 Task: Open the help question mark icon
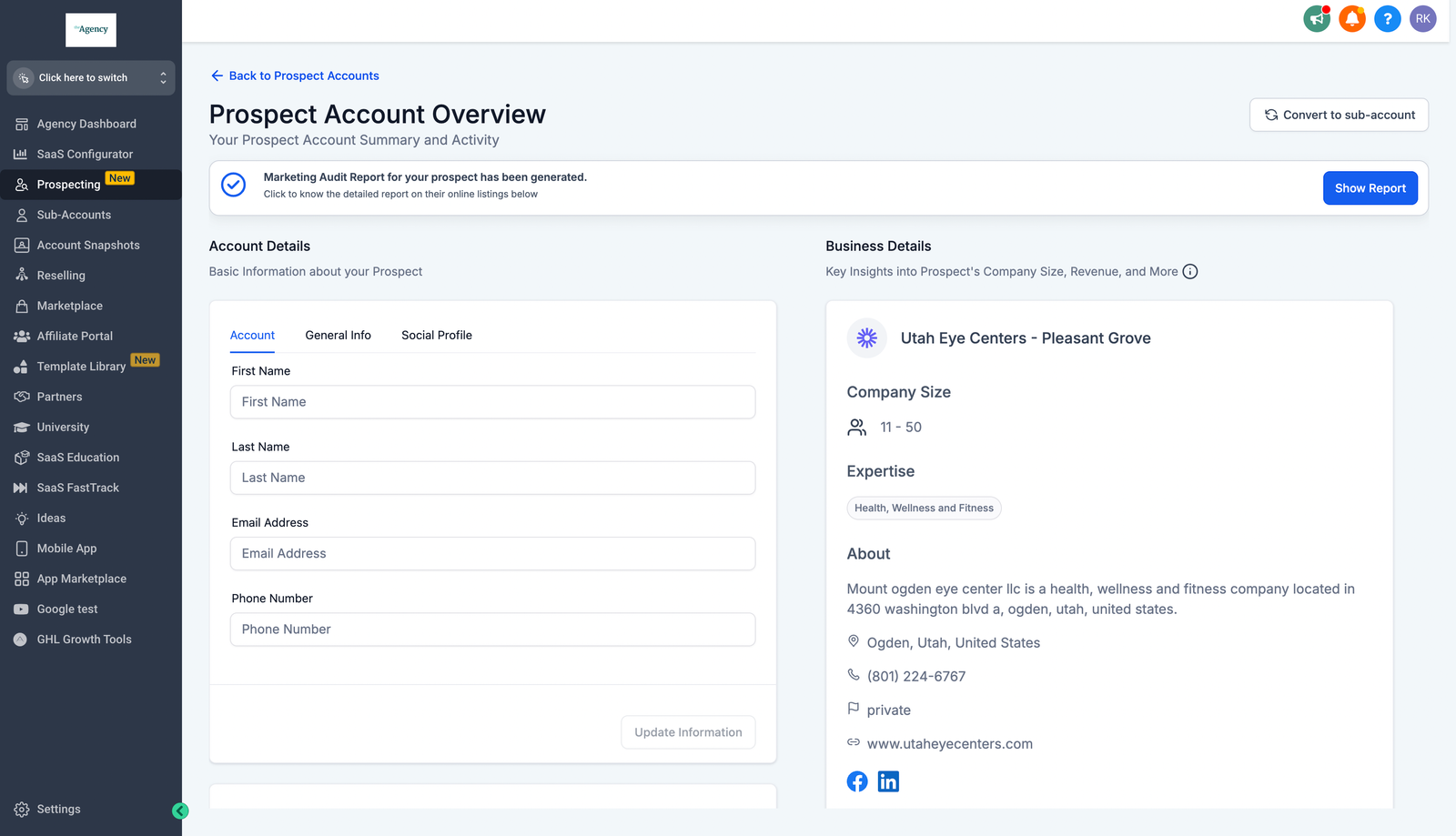1387,18
